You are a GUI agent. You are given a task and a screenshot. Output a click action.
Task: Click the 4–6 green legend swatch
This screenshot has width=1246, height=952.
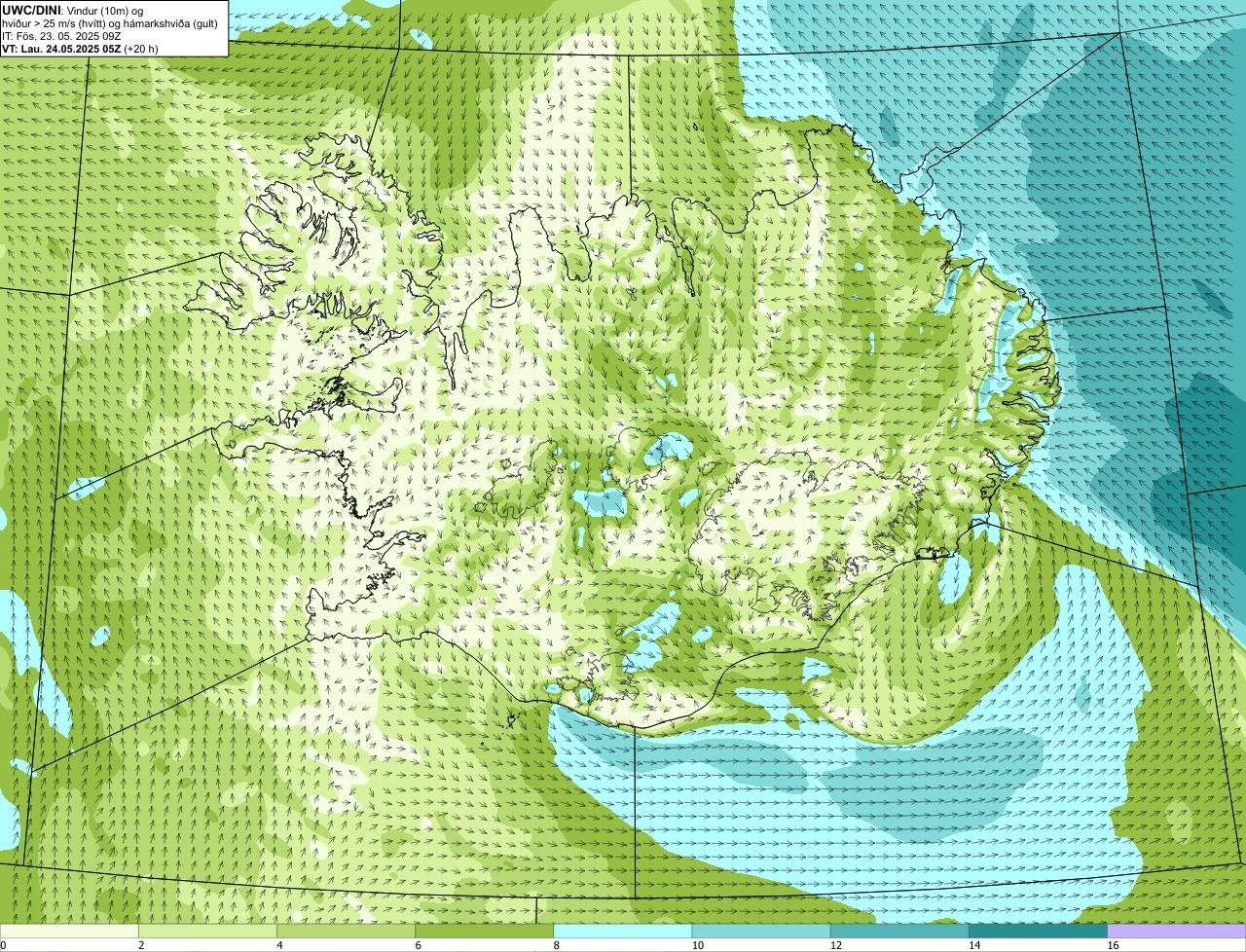click(x=347, y=931)
